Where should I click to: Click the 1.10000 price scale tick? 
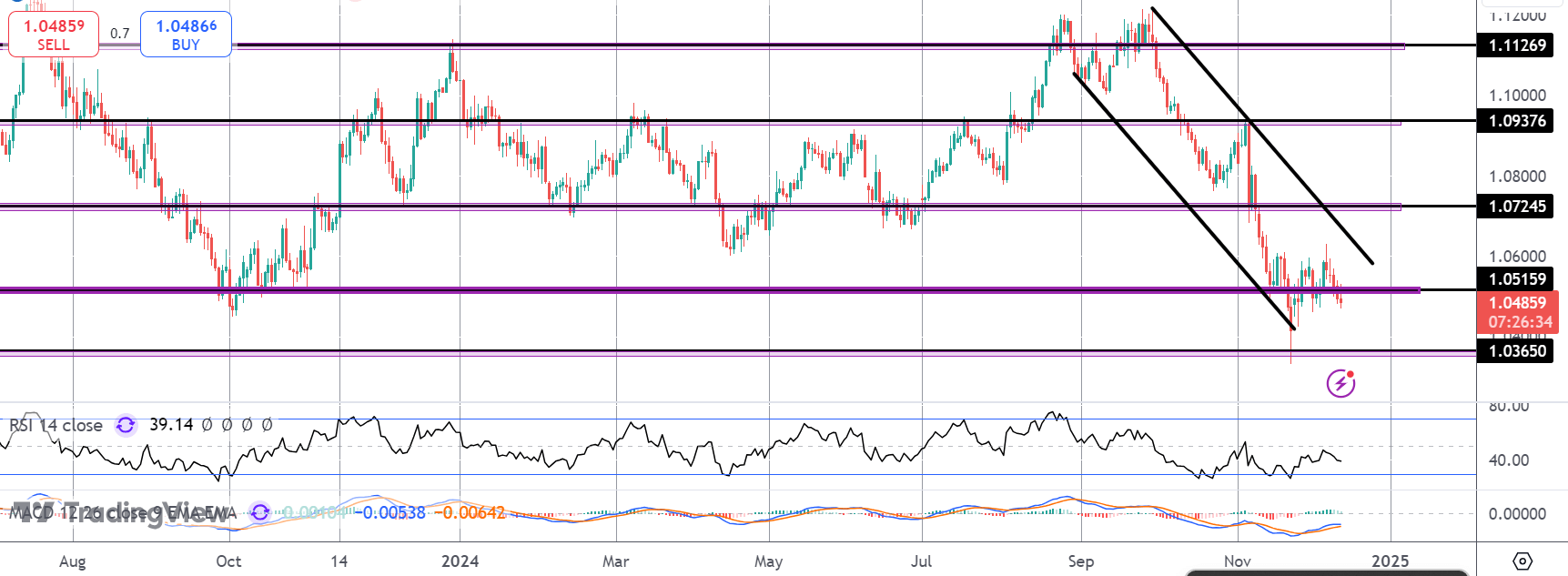[x=1517, y=95]
